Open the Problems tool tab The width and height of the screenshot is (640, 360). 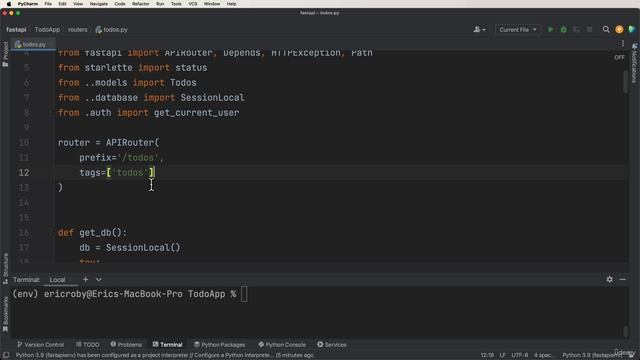pyautogui.click(x=126, y=344)
